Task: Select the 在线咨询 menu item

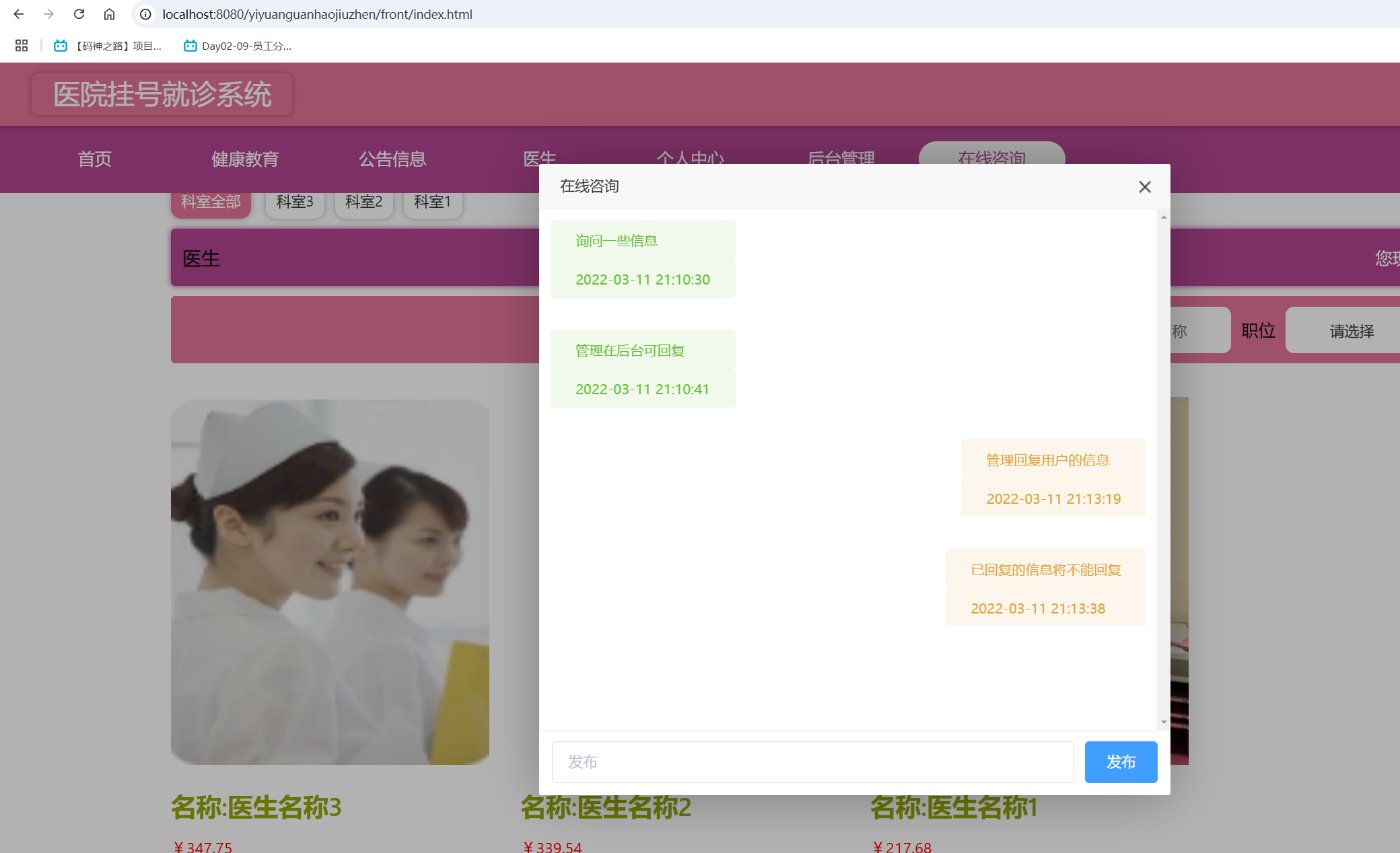Action: (x=992, y=153)
